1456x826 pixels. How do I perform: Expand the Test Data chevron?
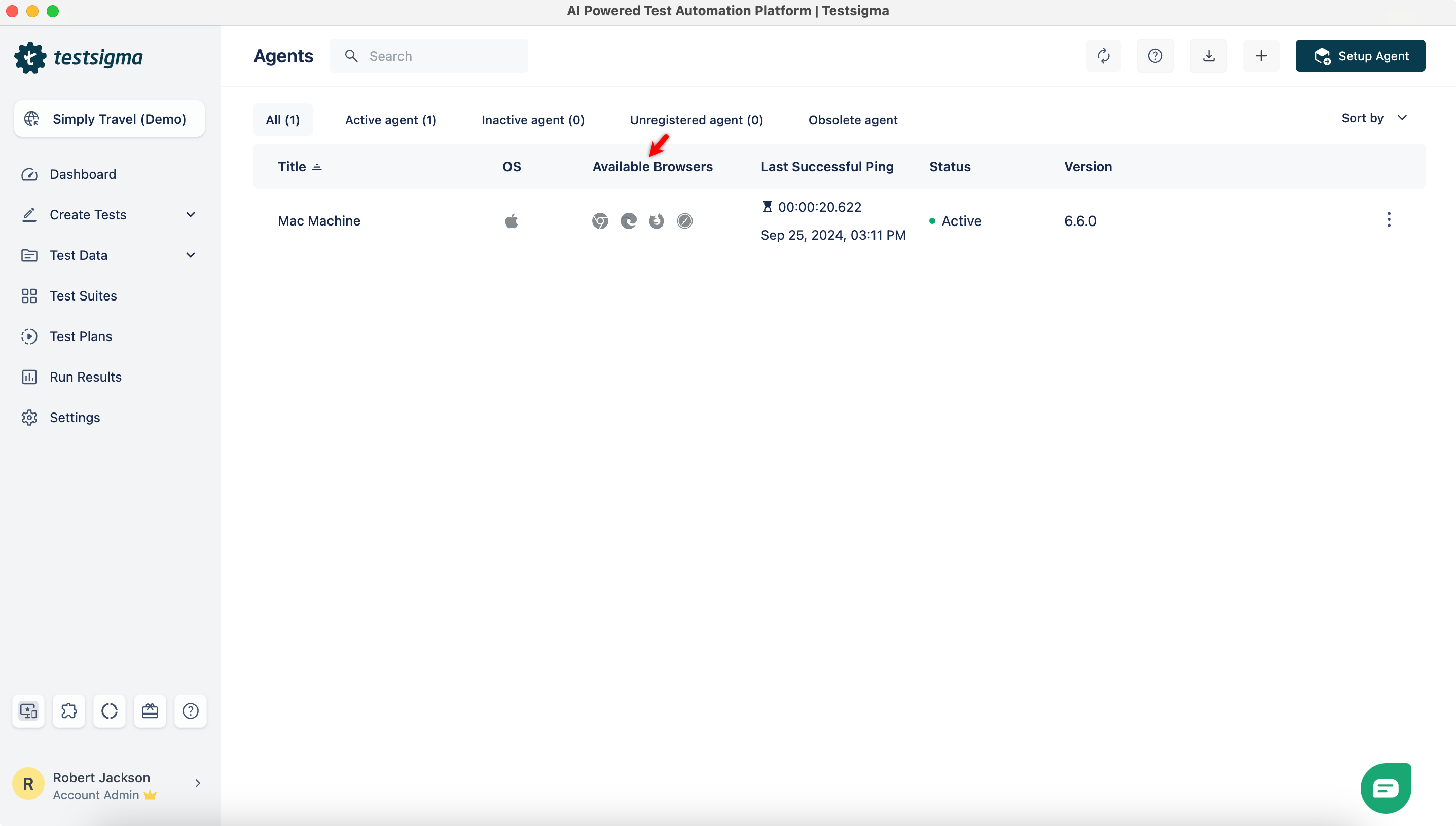click(191, 255)
